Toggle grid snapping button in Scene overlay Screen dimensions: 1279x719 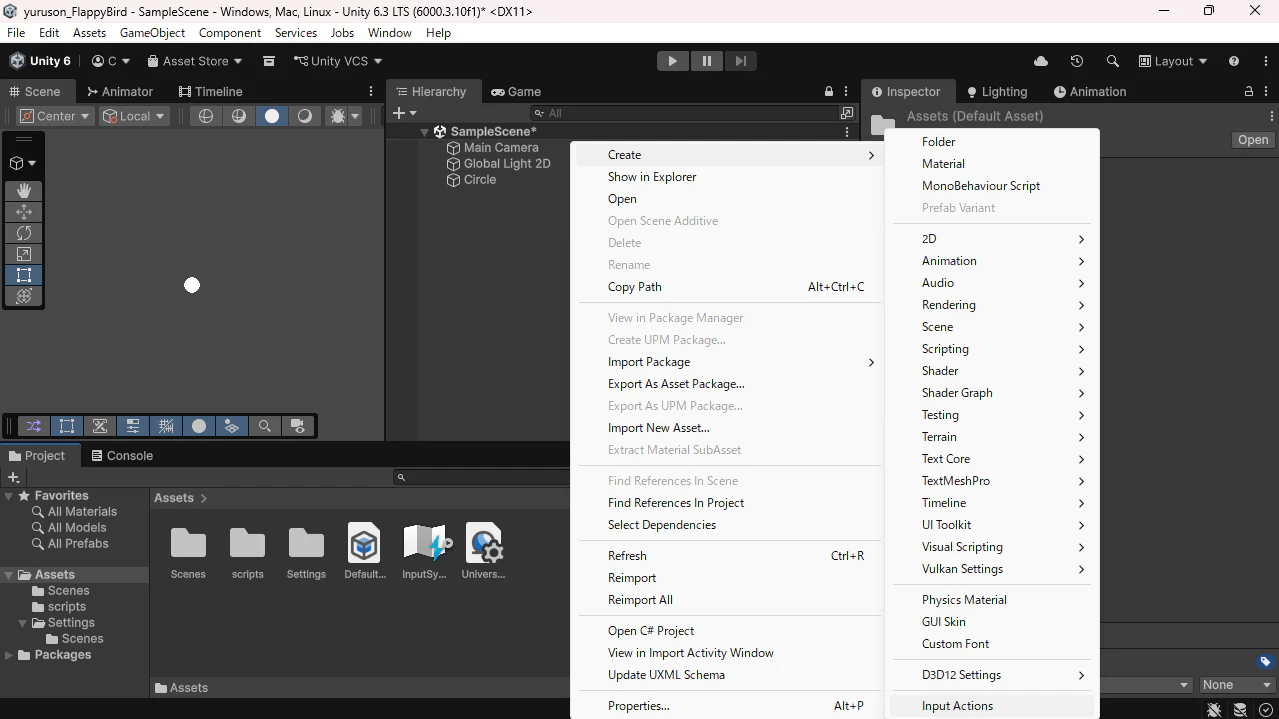click(x=166, y=426)
